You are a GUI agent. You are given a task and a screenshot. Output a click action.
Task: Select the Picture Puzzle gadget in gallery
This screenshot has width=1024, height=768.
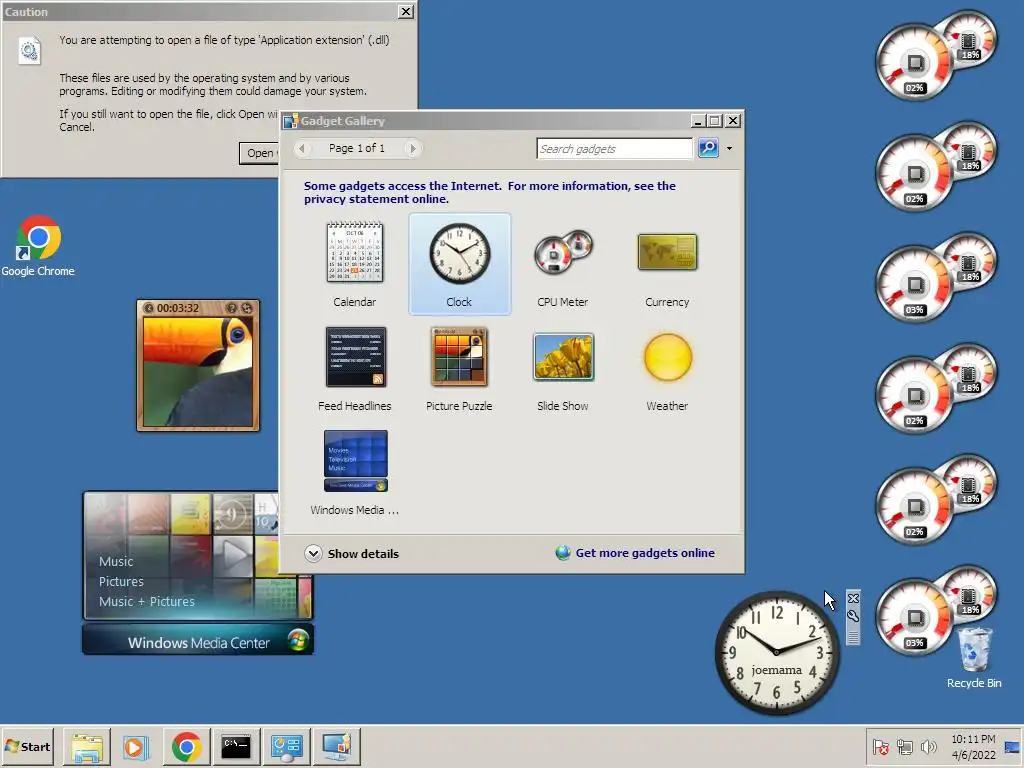pyautogui.click(x=459, y=368)
